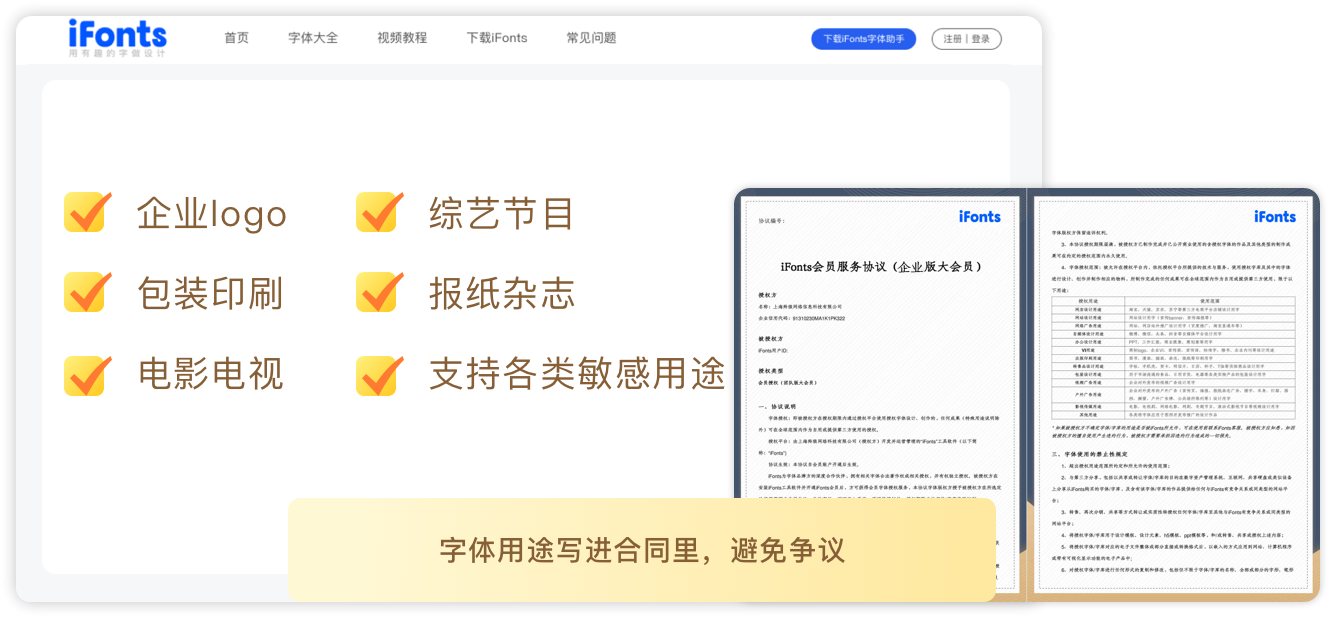Screen dimensions: 1332x618
Task: Click the 下载iFonts字体助手 button
Action: (863, 39)
